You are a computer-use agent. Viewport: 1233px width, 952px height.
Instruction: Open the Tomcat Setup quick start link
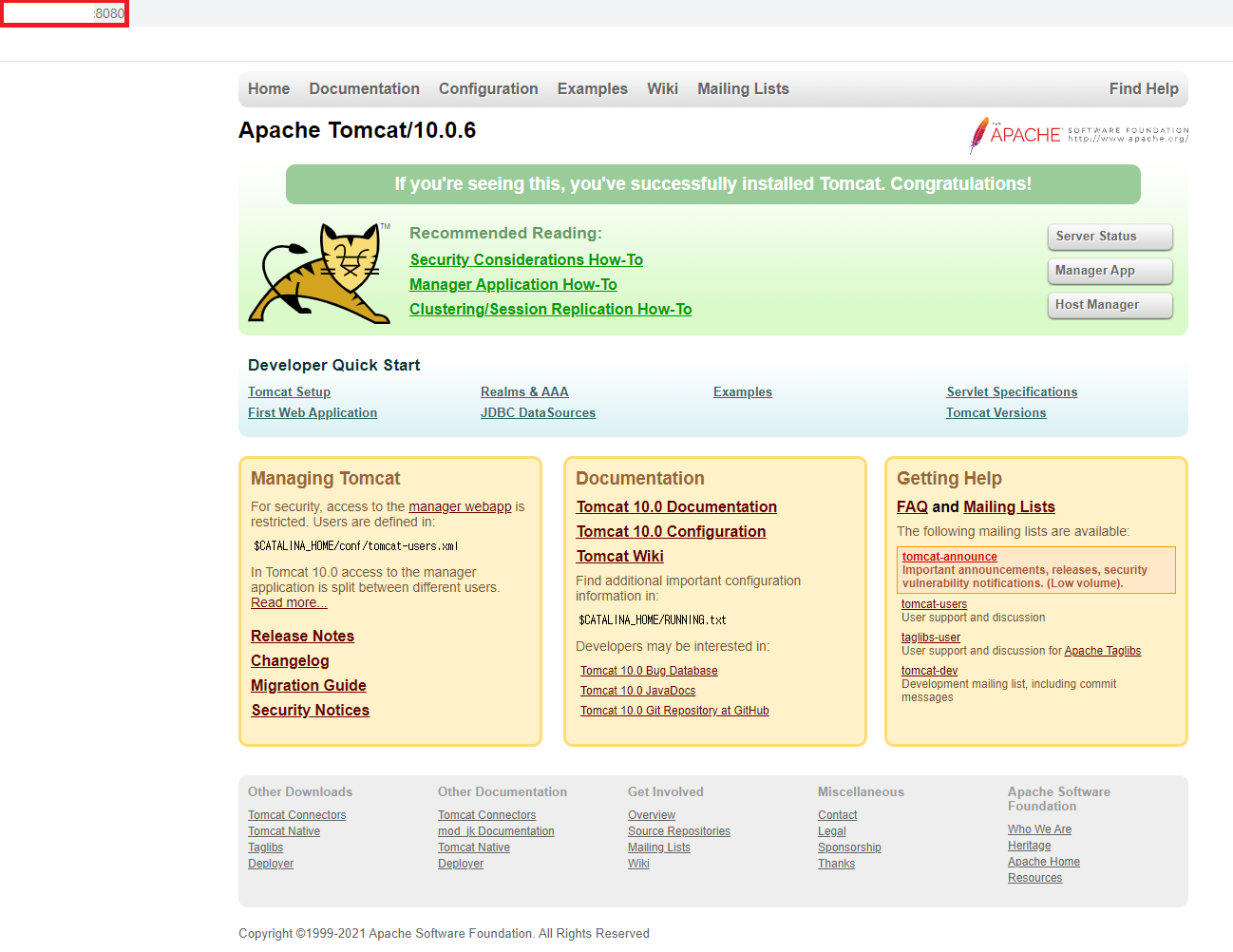pos(289,391)
